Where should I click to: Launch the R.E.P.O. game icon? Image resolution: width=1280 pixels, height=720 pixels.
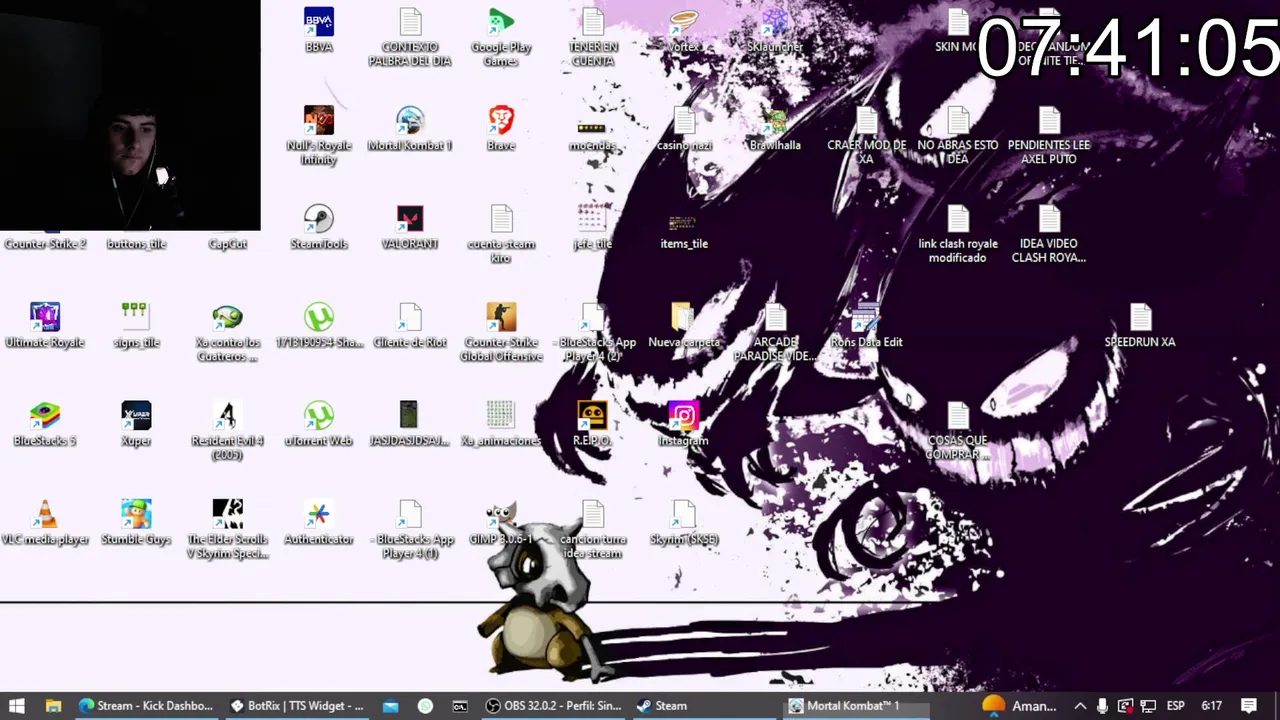tap(592, 424)
